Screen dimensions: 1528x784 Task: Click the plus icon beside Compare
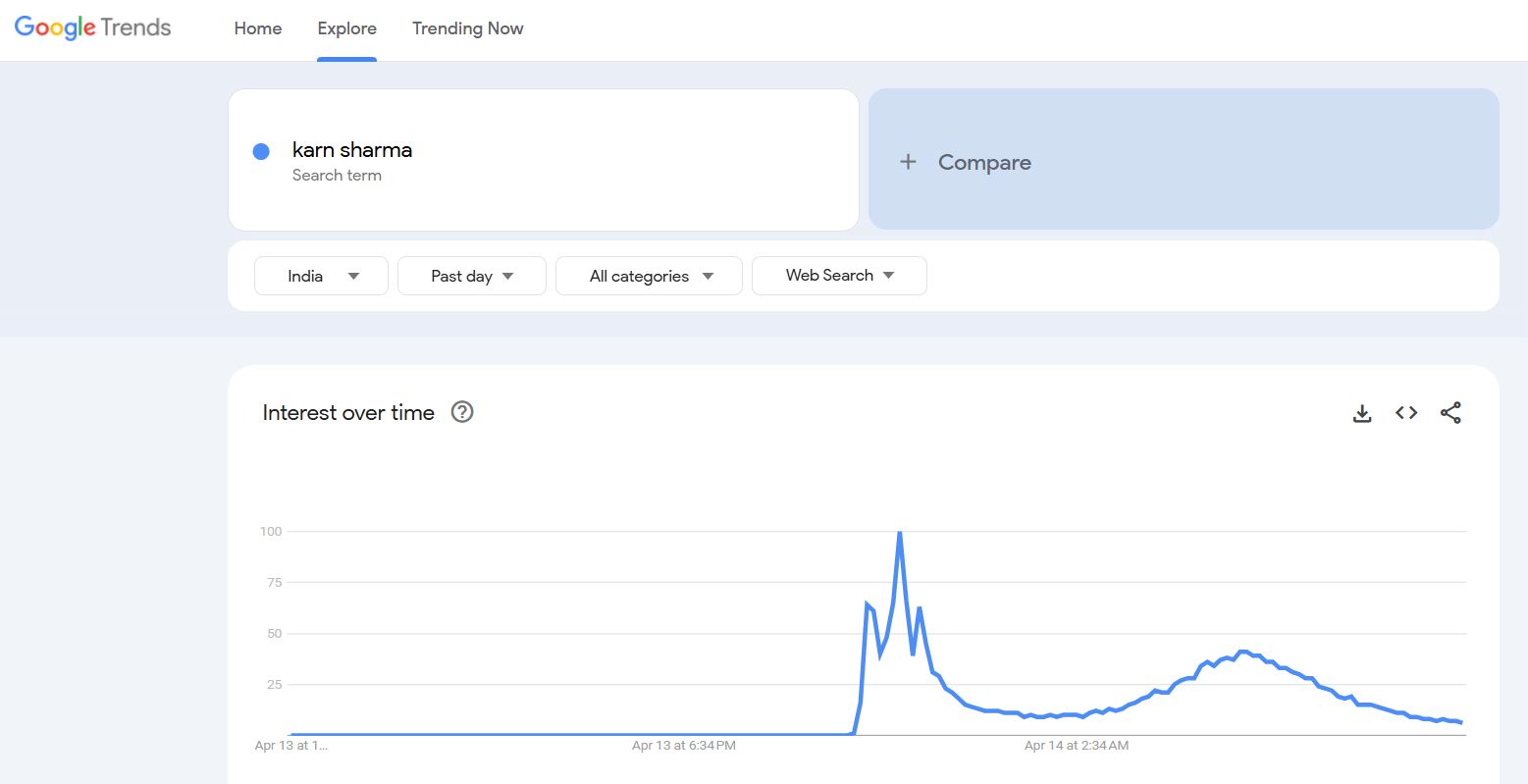pyautogui.click(x=908, y=162)
